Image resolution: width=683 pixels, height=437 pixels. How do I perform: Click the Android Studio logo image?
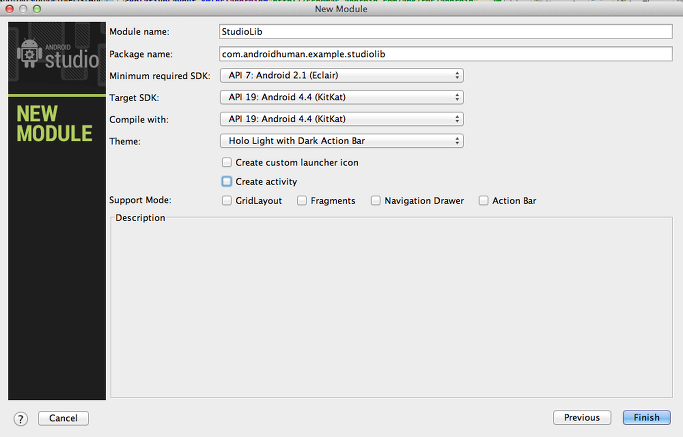tap(57, 55)
